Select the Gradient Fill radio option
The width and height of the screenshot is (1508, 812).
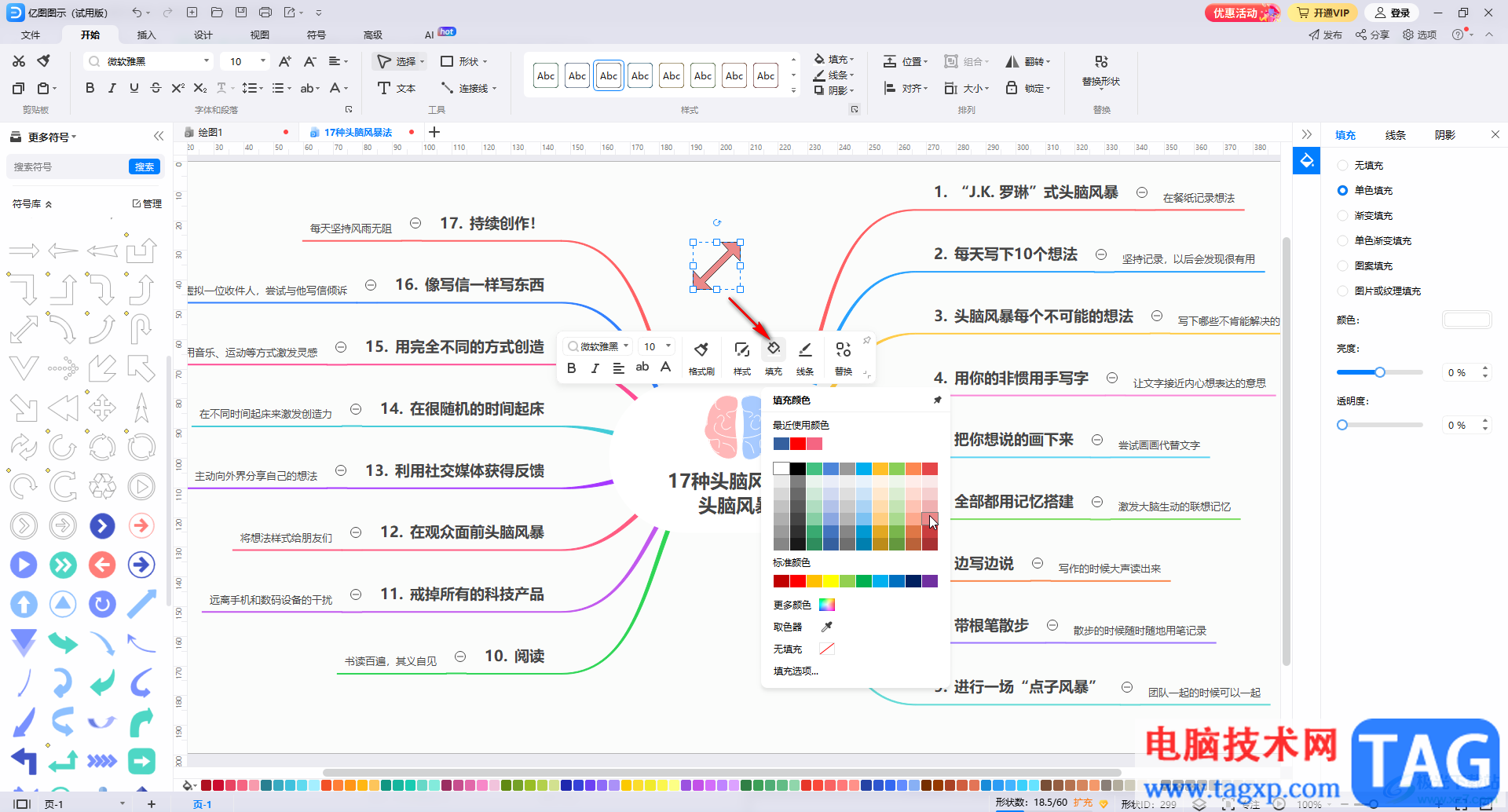(x=1342, y=215)
